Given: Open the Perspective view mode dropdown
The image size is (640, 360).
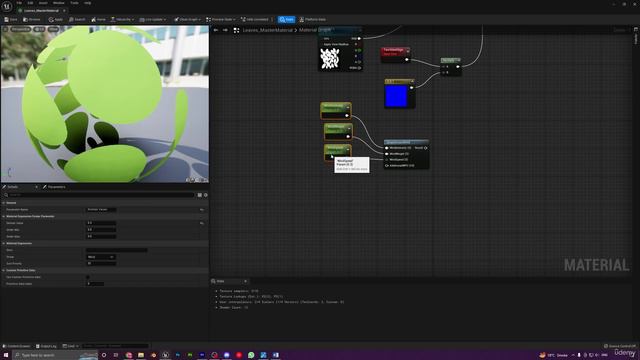Looking at the screenshot, I should tap(21, 29).
